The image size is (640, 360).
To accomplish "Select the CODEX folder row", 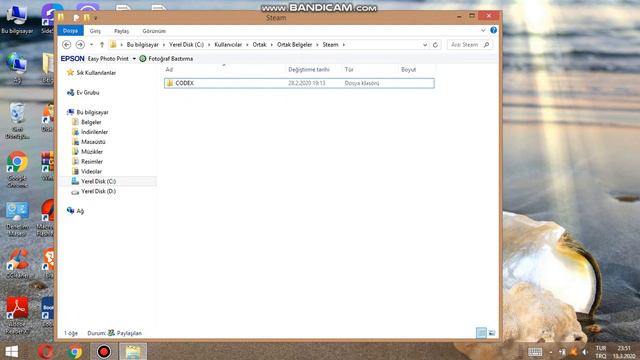I will [299, 83].
